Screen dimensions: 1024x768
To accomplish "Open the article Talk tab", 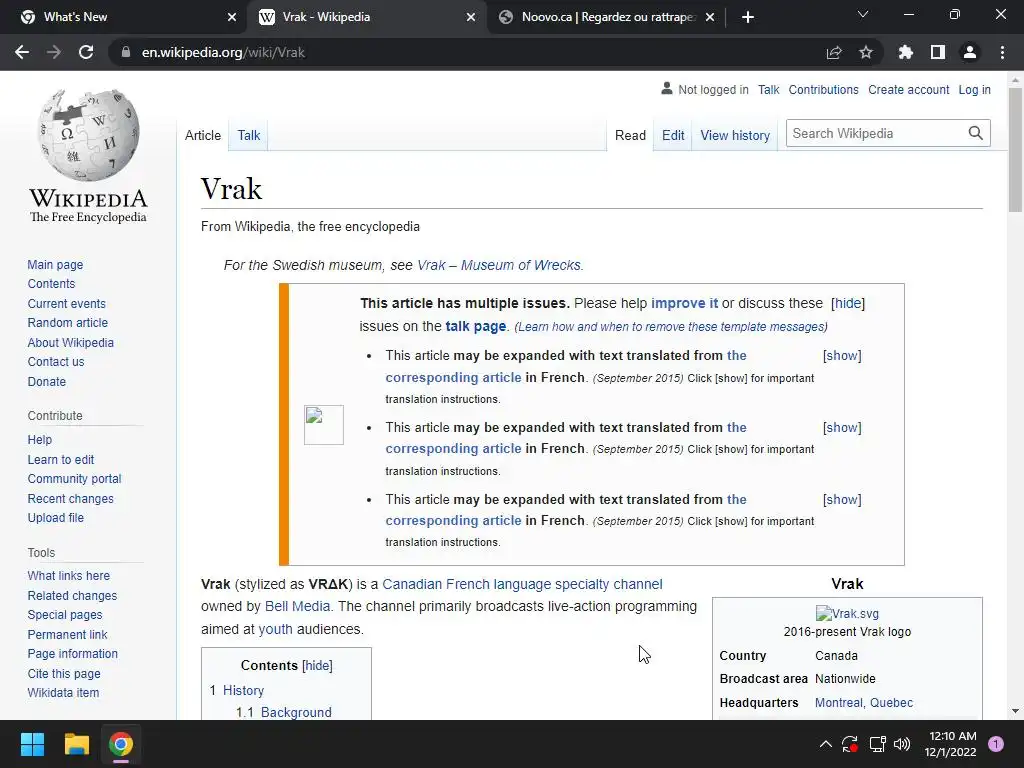I will tap(248, 135).
